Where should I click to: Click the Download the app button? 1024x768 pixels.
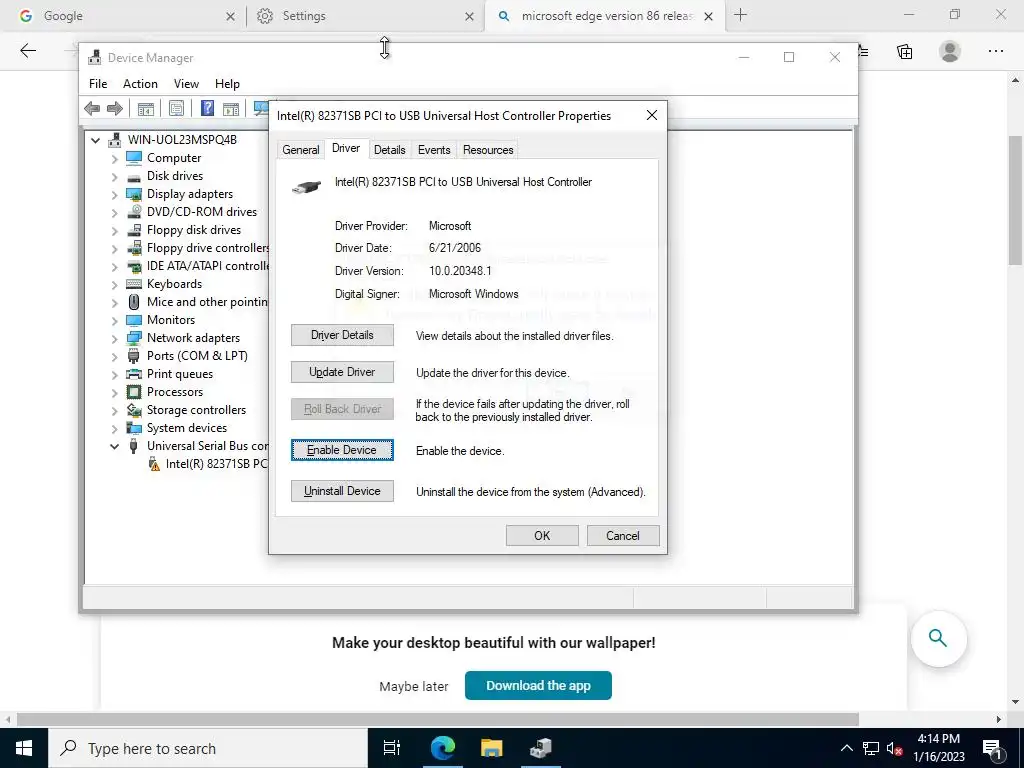[538, 685]
